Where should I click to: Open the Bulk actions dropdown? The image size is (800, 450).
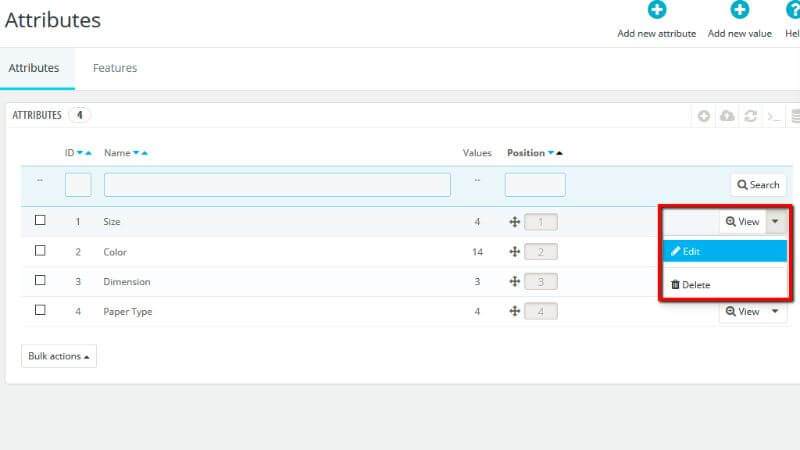pos(59,356)
